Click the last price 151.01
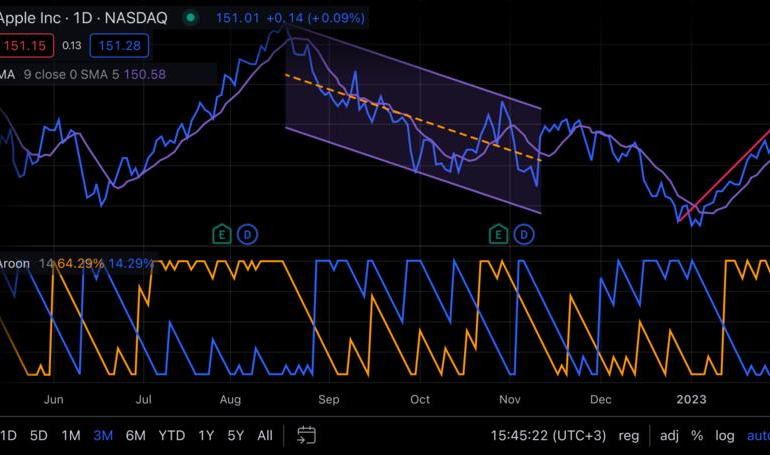This screenshot has width=770, height=455. click(x=238, y=18)
